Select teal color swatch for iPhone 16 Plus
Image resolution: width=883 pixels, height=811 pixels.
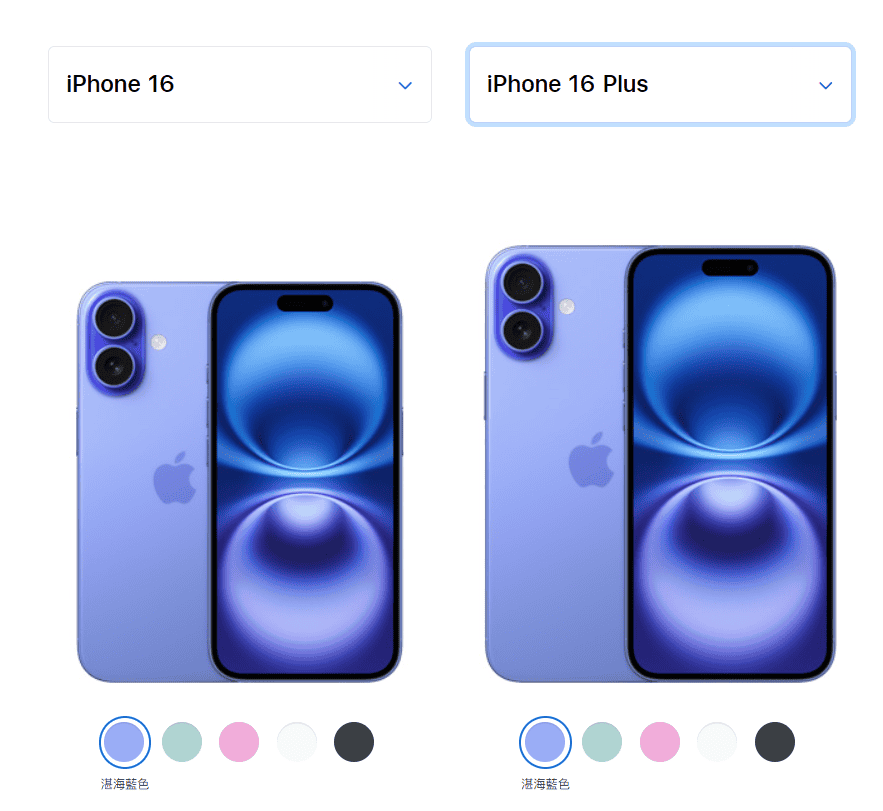pos(602,742)
